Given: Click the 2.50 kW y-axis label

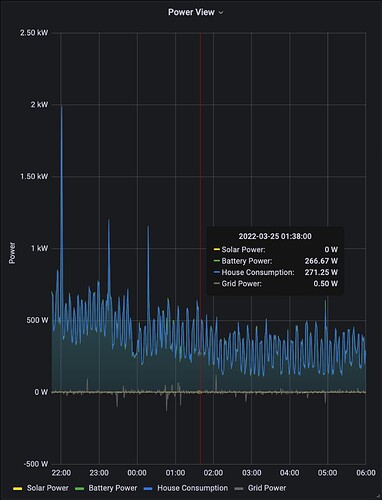Looking at the screenshot, I should tap(34, 33).
